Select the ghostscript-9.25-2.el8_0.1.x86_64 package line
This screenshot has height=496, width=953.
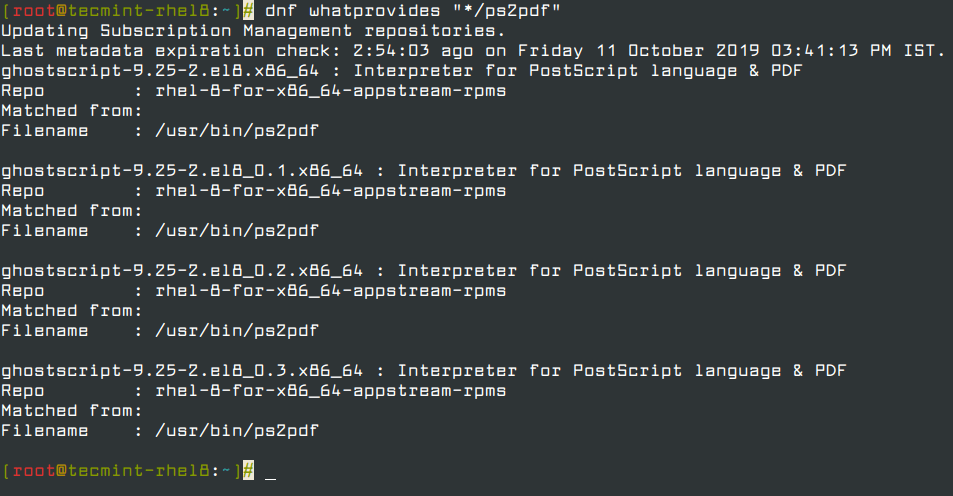pos(424,171)
